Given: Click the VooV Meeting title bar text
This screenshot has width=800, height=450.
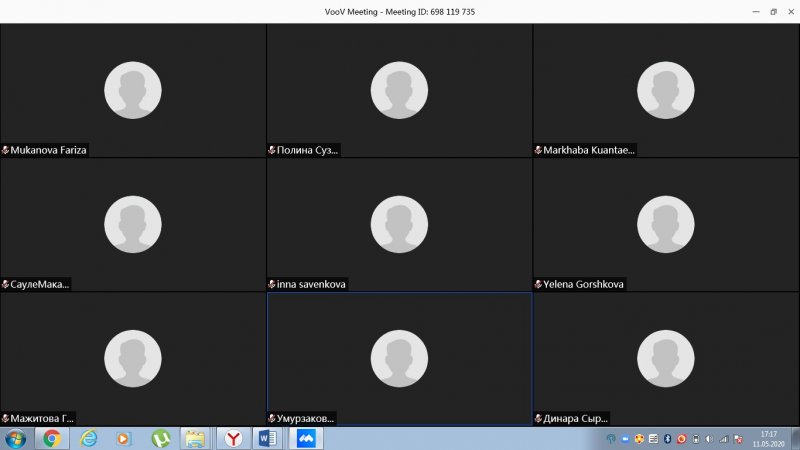Looking at the screenshot, I should click(x=399, y=12).
